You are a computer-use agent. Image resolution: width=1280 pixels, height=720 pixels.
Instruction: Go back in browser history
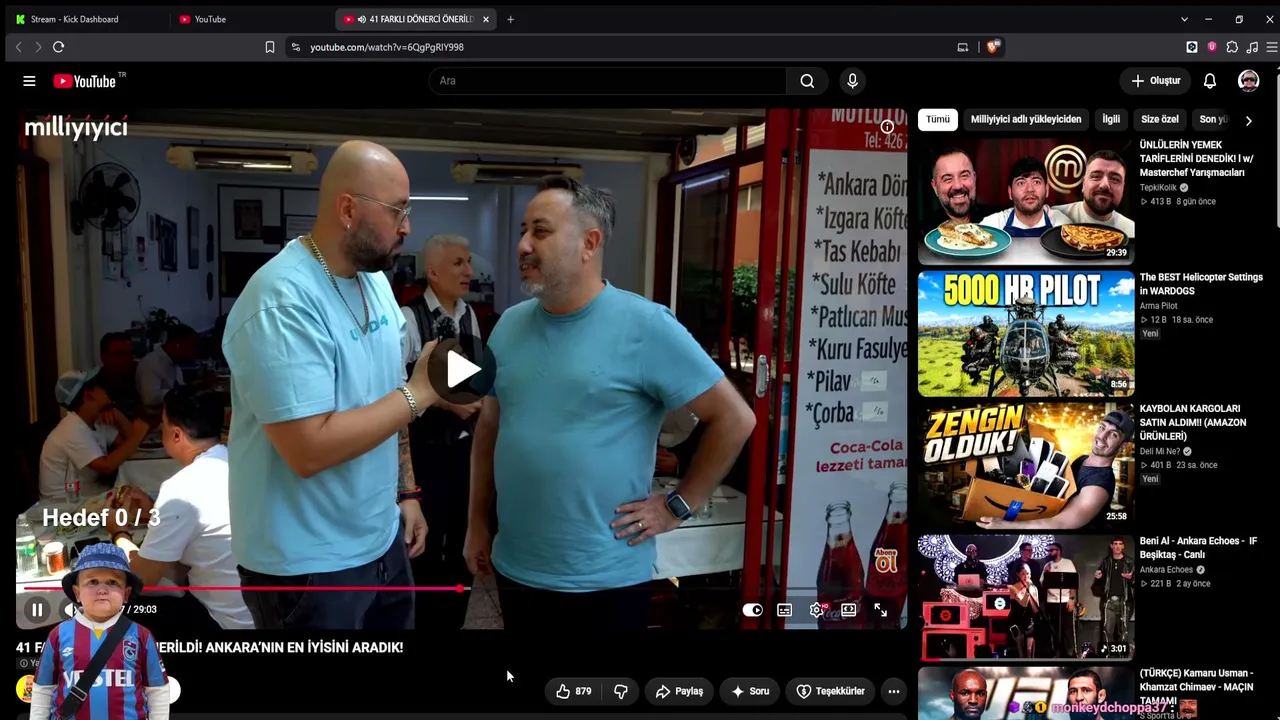click(x=18, y=47)
